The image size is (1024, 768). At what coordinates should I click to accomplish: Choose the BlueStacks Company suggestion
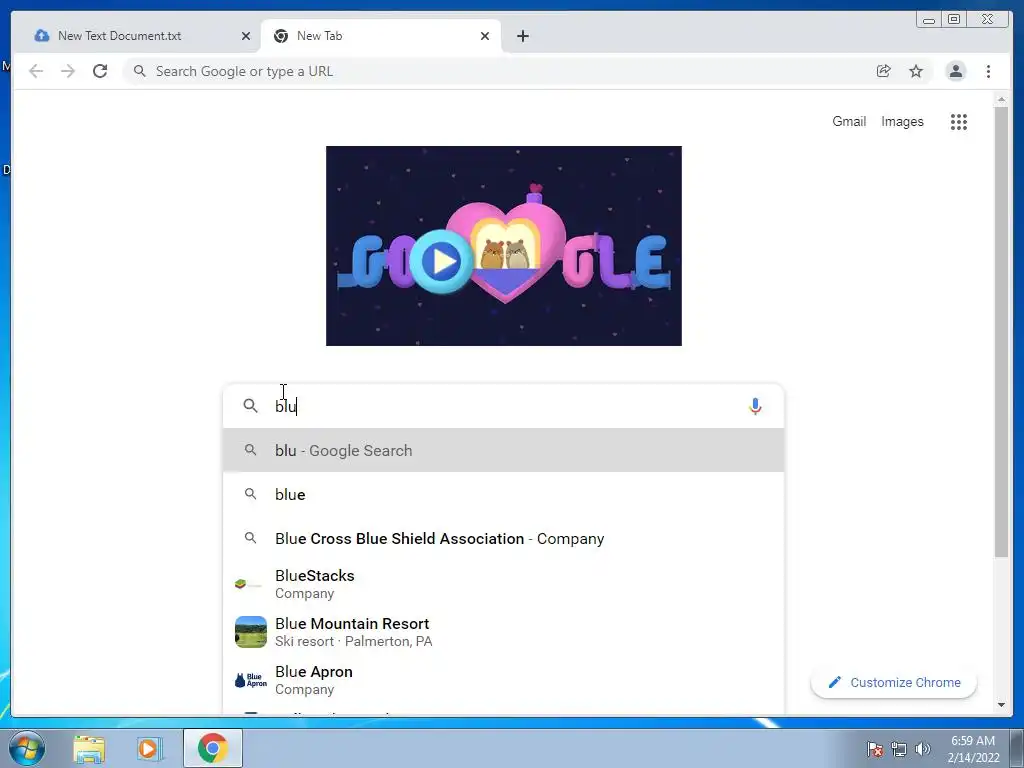click(504, 584)
